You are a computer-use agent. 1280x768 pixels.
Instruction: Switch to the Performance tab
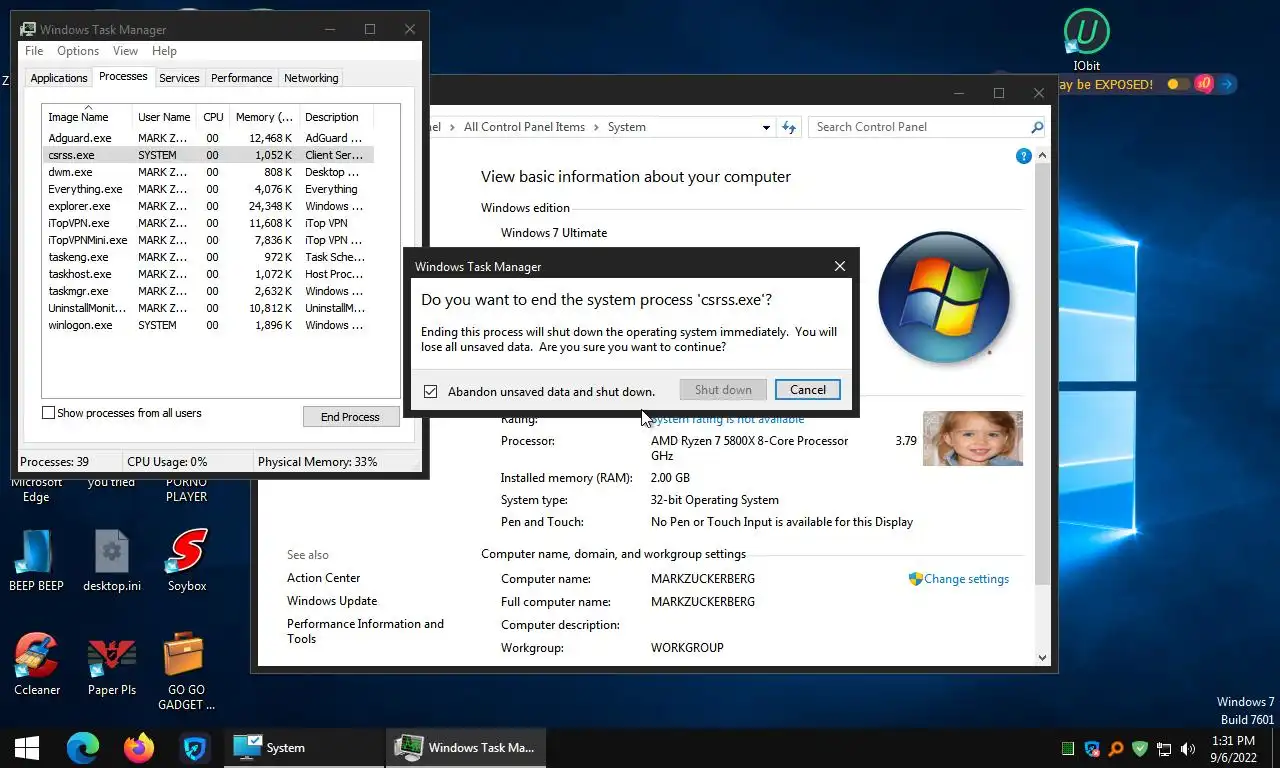241,78
